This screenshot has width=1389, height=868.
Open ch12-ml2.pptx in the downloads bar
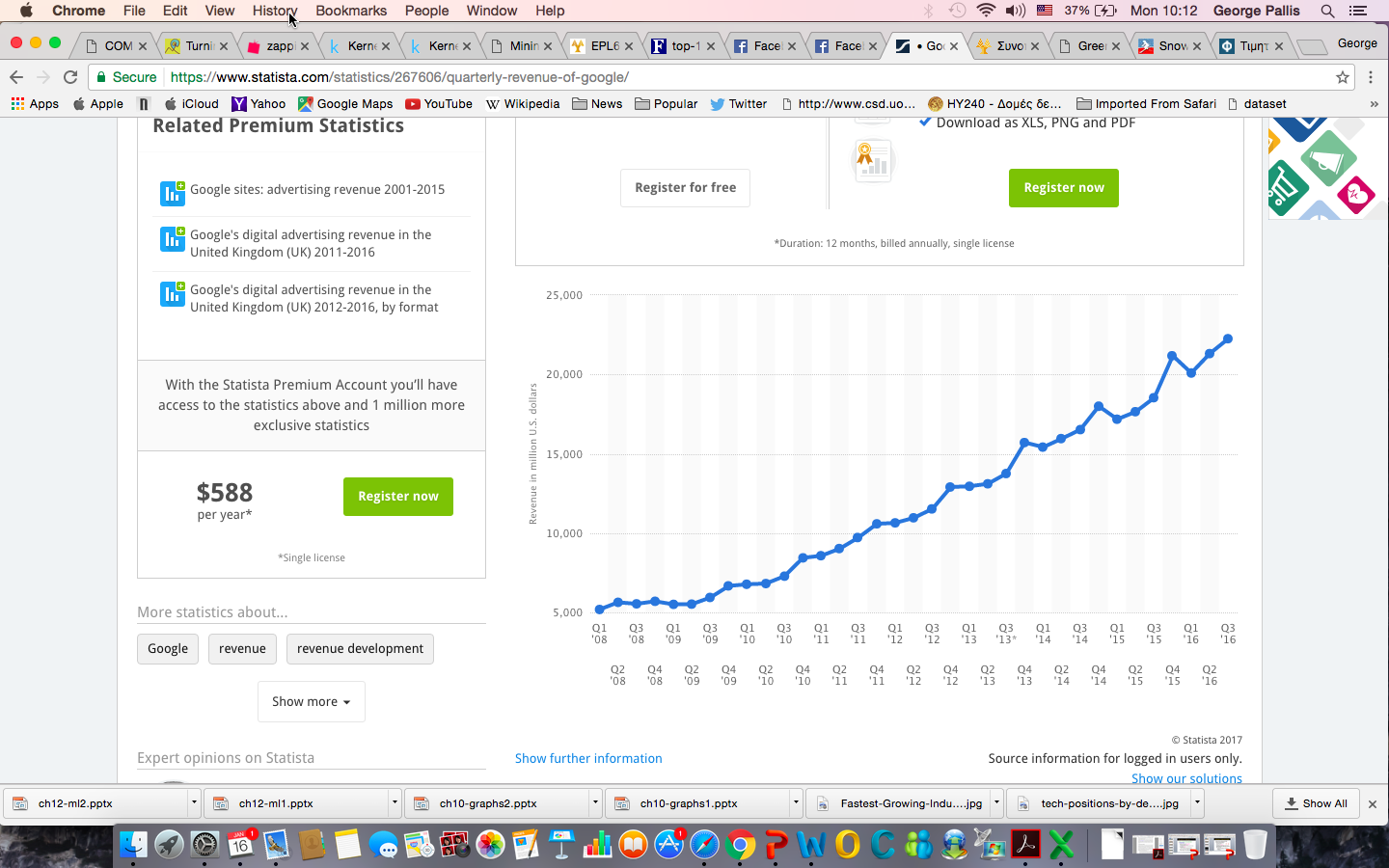pyautogui.click(x=96, y=803)
